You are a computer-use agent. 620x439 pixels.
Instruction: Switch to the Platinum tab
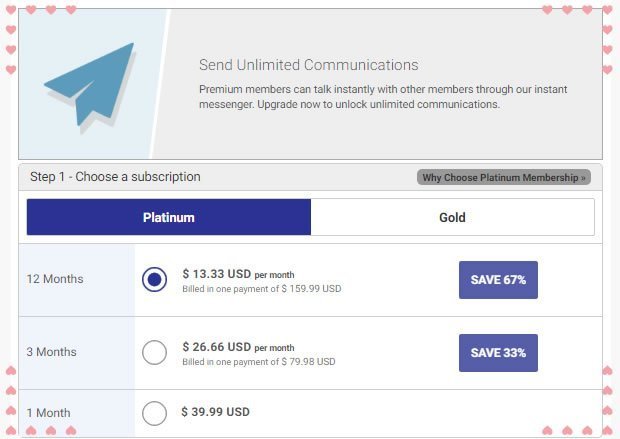coord(169,217)
